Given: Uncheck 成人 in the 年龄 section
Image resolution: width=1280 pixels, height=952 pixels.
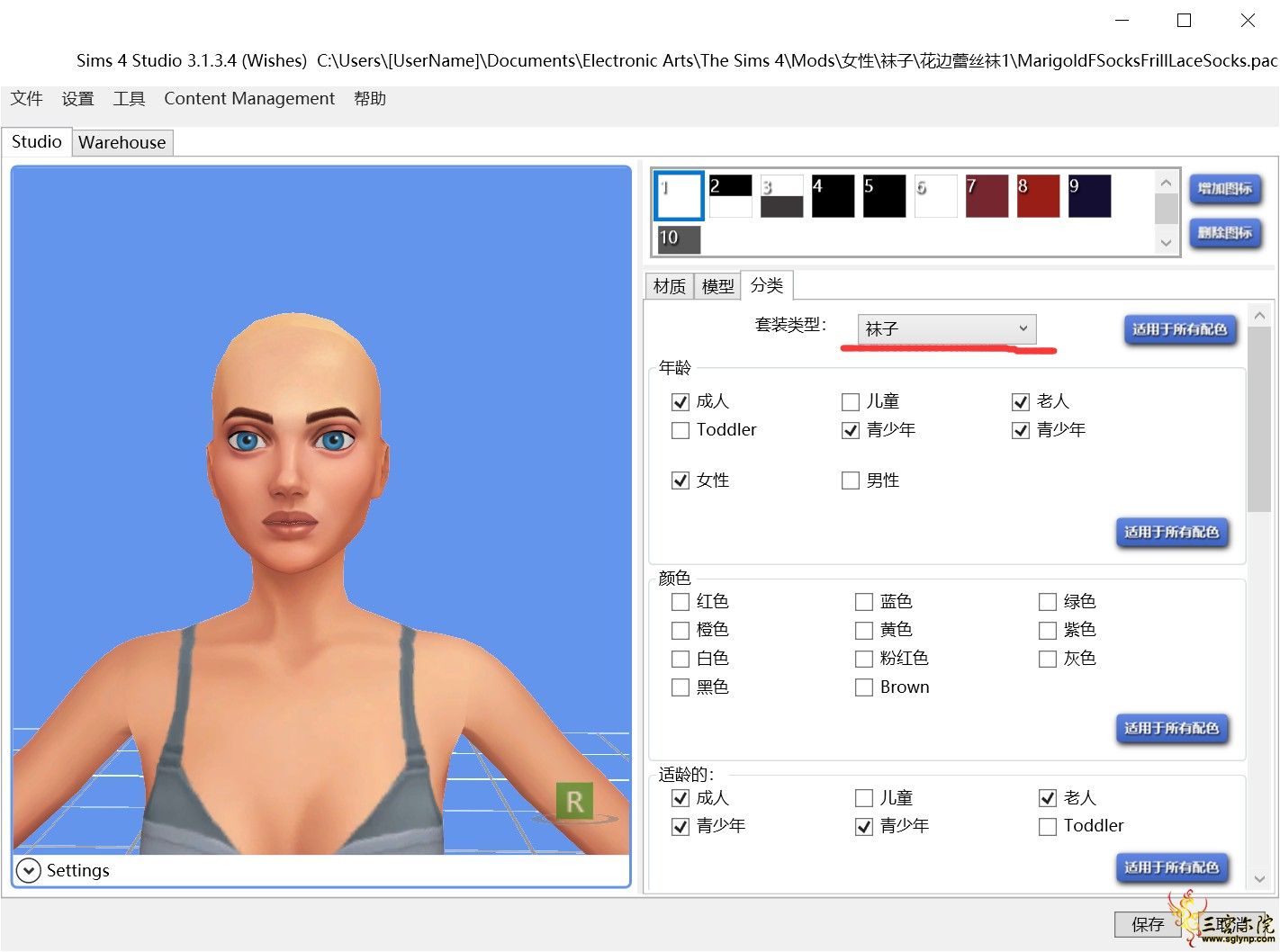Looking at the screenshot, I should click(681, 402).
